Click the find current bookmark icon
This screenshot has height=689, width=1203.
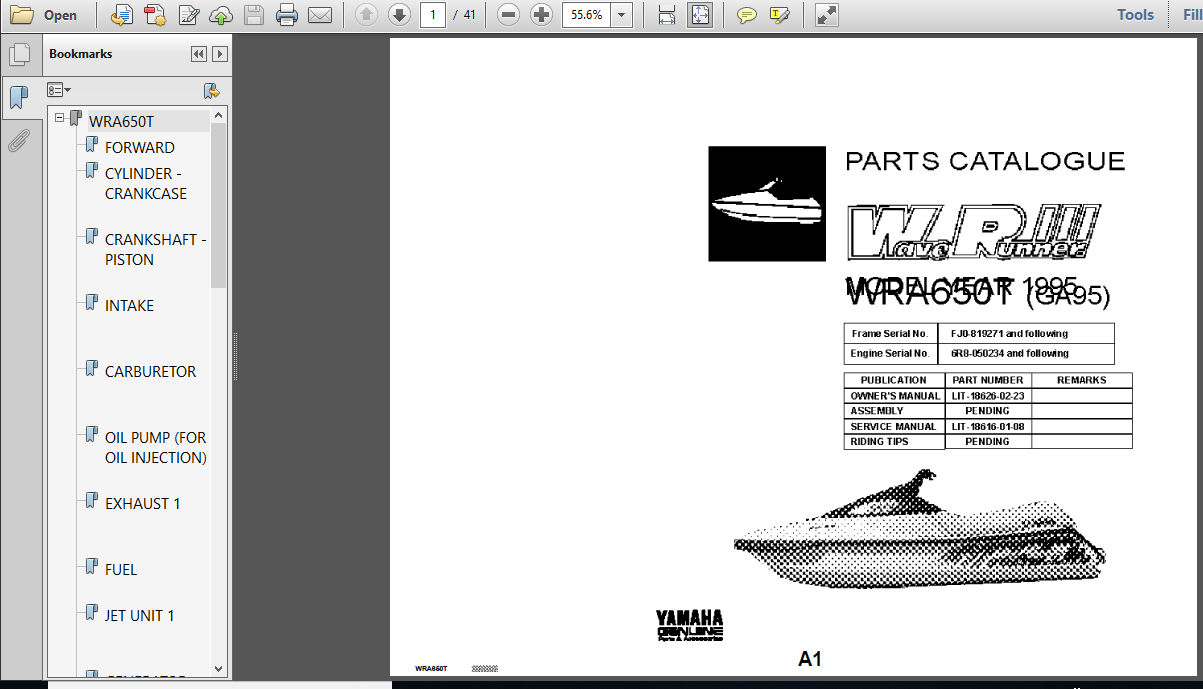point(211,90)
